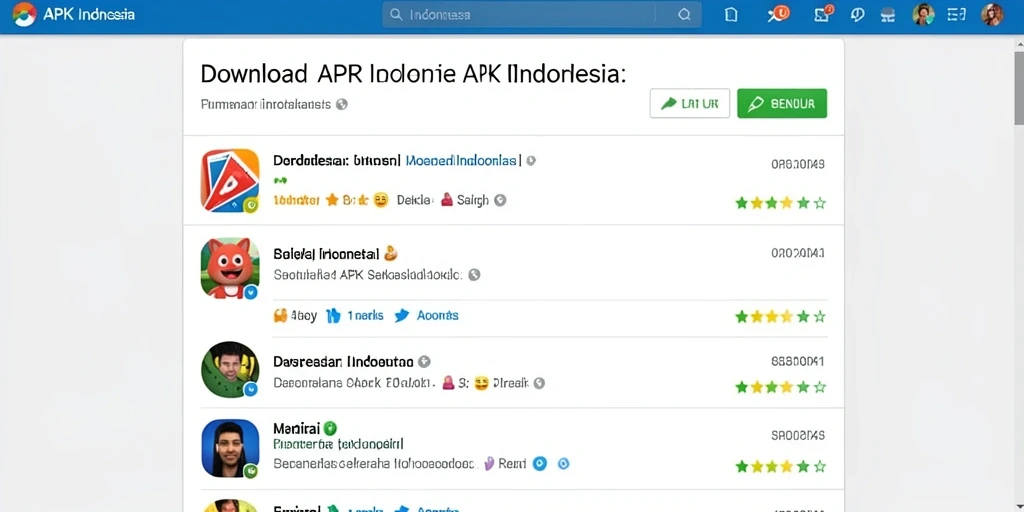Viewport: 1024px width, 512px height.
Task: Click the APK Indonesia logo icon
Action: (x=24, y=14)
